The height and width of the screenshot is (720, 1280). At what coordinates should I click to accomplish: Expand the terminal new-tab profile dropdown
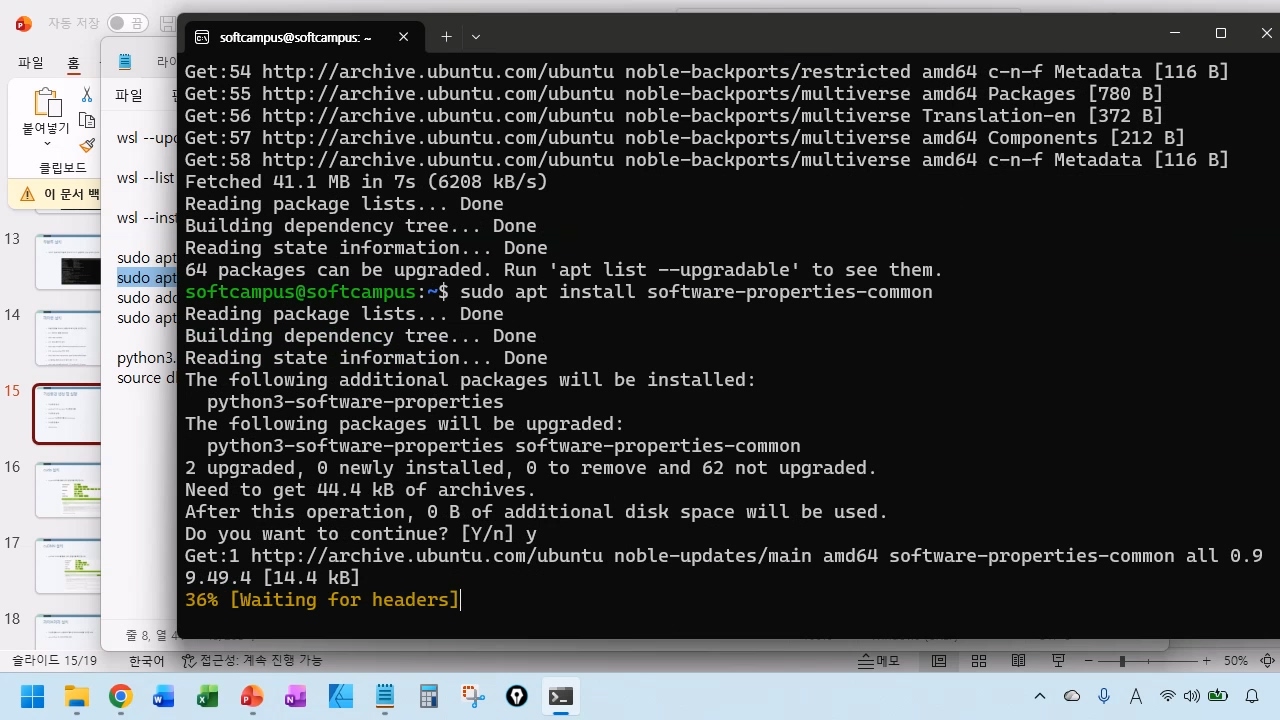click(476, 37)
